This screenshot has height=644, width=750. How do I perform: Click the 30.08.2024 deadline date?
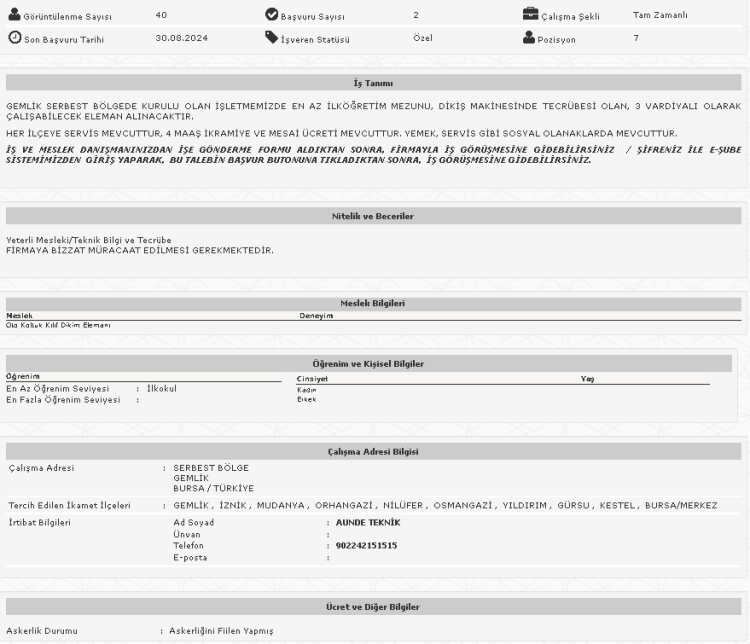[x=180, y=38]
